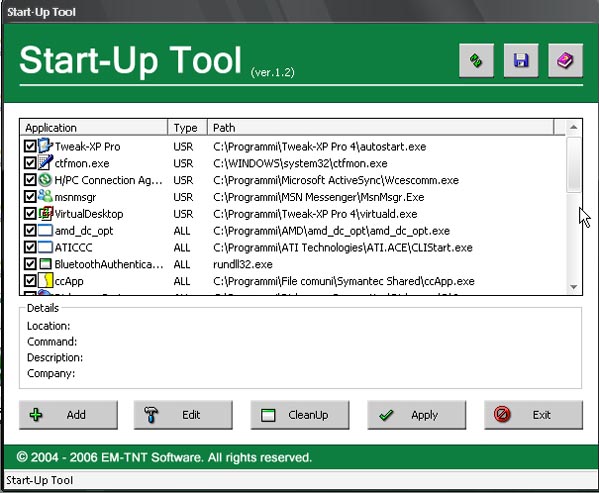
Task: Click the CleanUp button
Action: (x=300, y=415)
